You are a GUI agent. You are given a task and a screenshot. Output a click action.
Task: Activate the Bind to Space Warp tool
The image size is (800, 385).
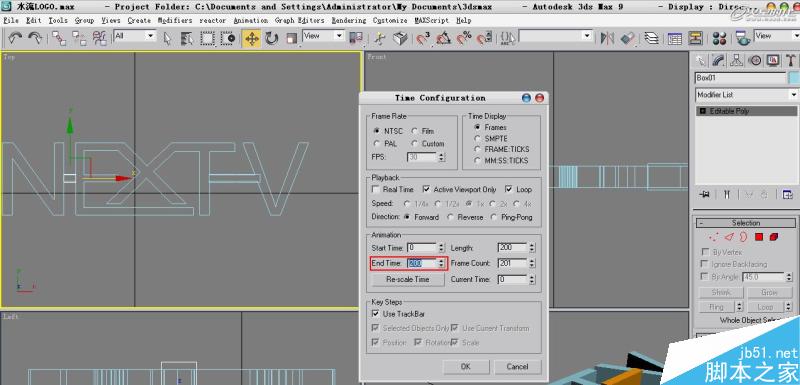99,38
